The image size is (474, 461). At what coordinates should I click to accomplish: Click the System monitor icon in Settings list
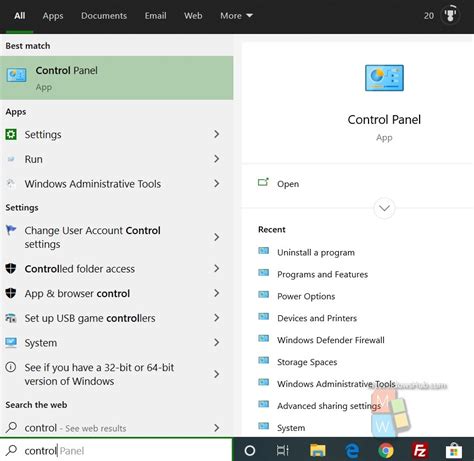[11, 342]
